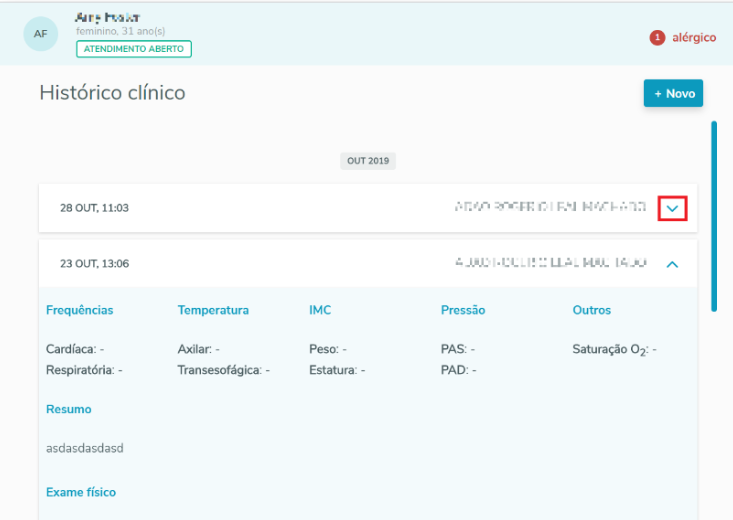Click the Exame físico section heading
The width and height of the screenshot is (733, 520).
point(81,492)
